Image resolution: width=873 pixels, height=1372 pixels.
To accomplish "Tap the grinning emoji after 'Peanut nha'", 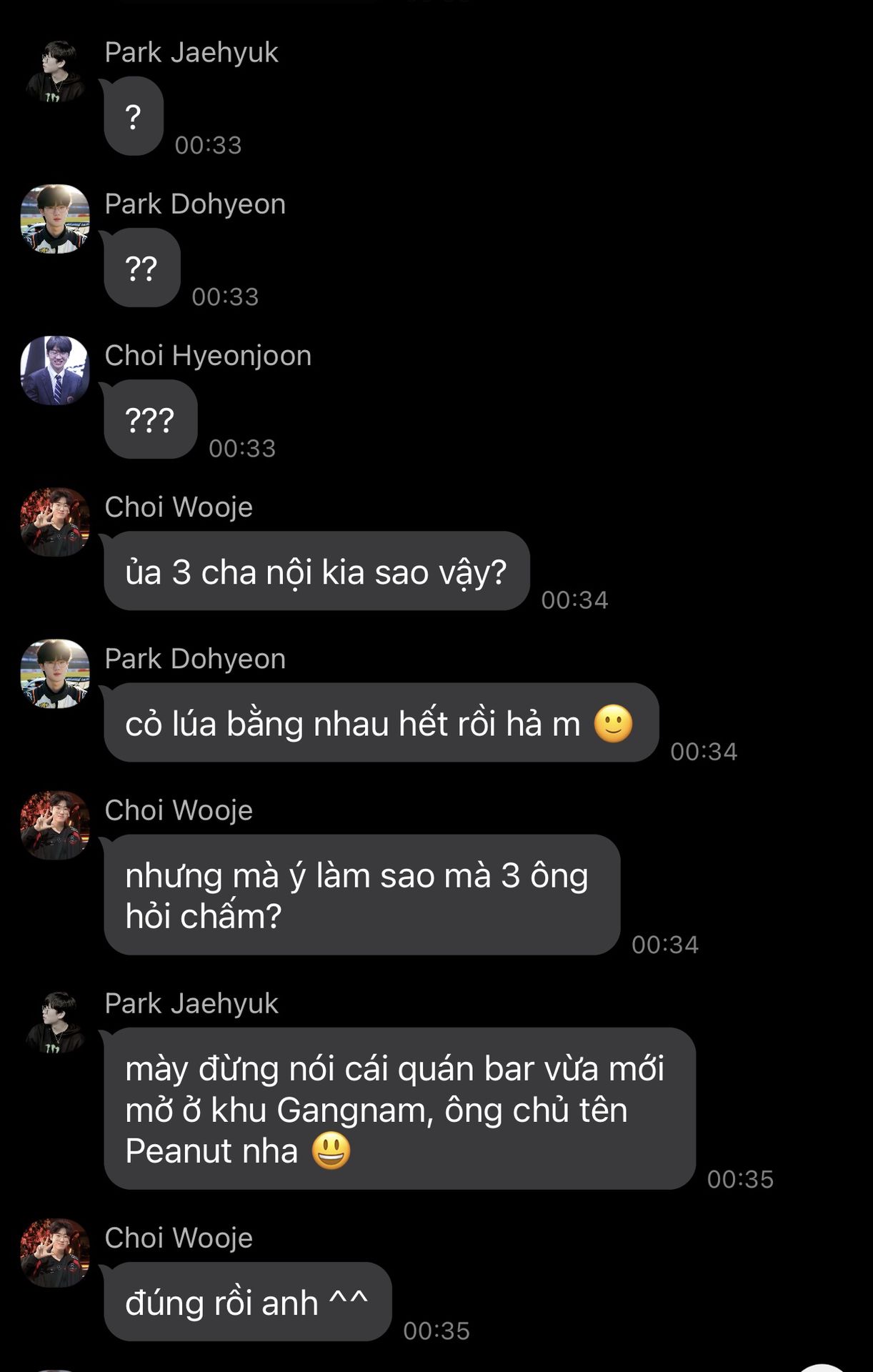I will point(331,1150).
